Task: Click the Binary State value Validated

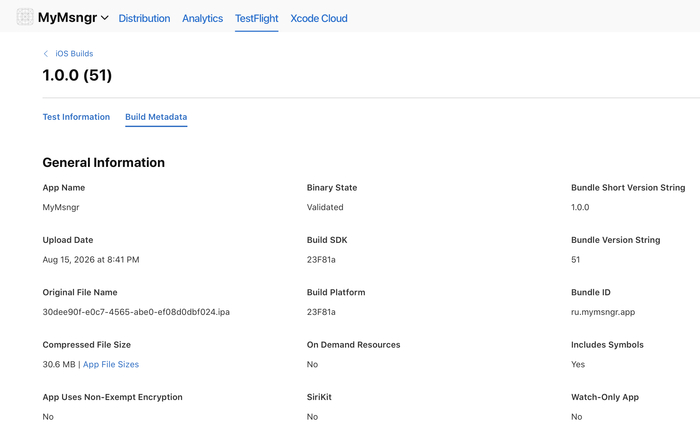Action: [325, 207]
